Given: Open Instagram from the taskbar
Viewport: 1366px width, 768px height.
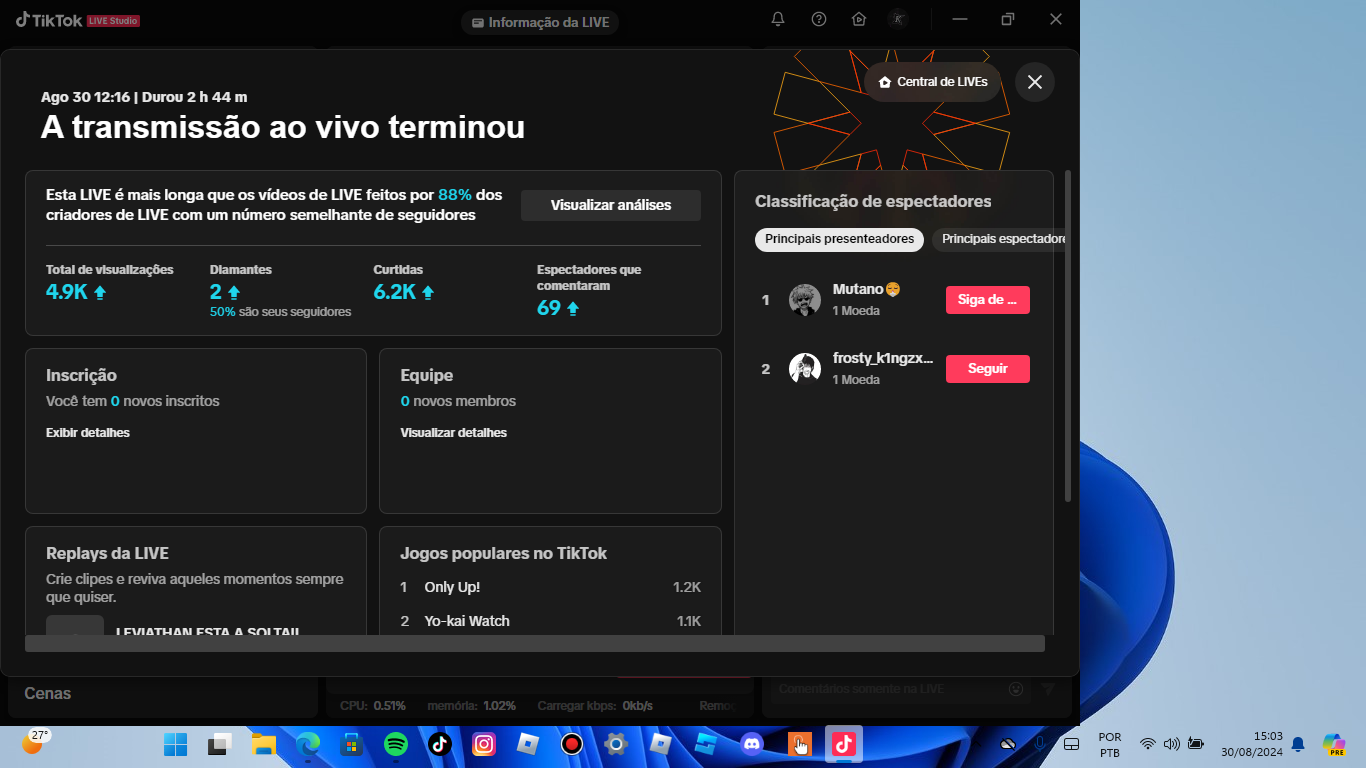Looking at the screenshot, I should point(484,744).
